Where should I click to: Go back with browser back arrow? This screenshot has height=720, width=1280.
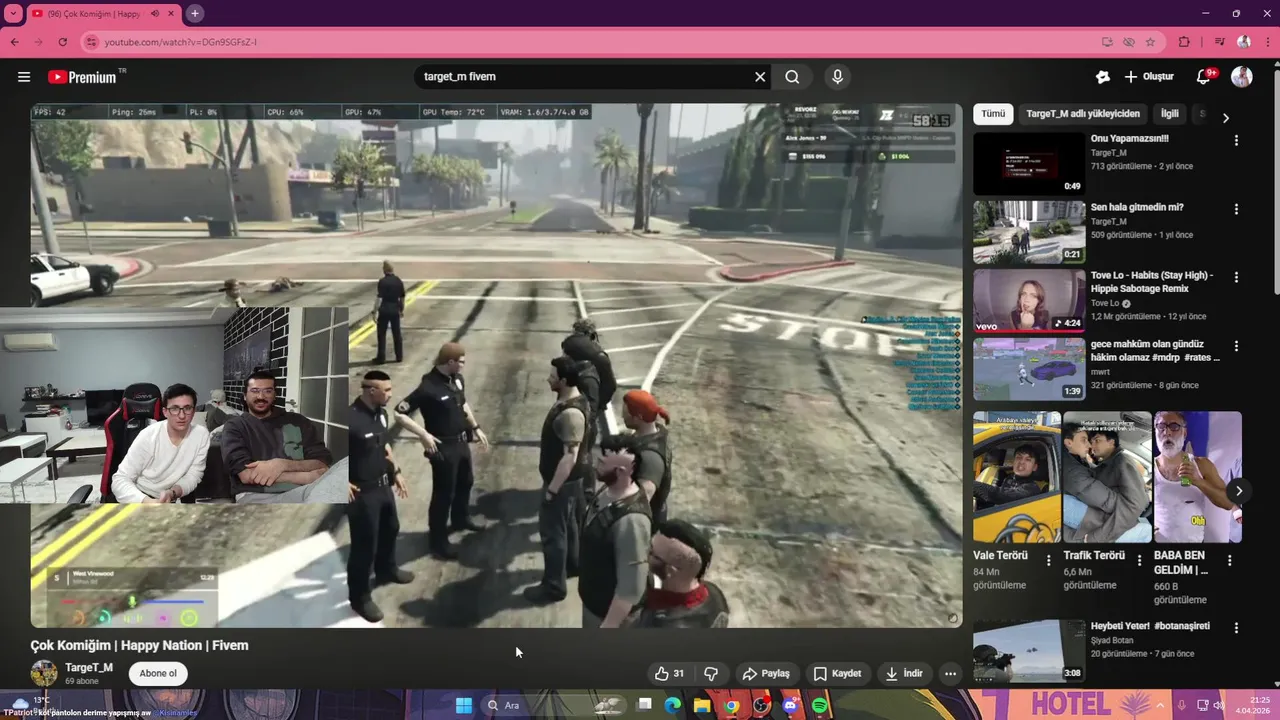(x=14, y=42)
